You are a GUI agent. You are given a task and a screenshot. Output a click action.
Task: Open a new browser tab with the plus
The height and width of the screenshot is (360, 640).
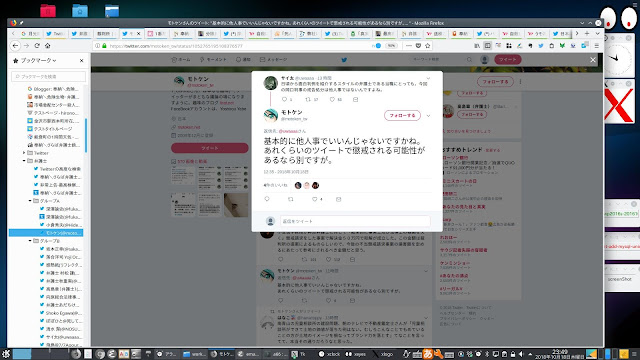[x=587, y=33]
